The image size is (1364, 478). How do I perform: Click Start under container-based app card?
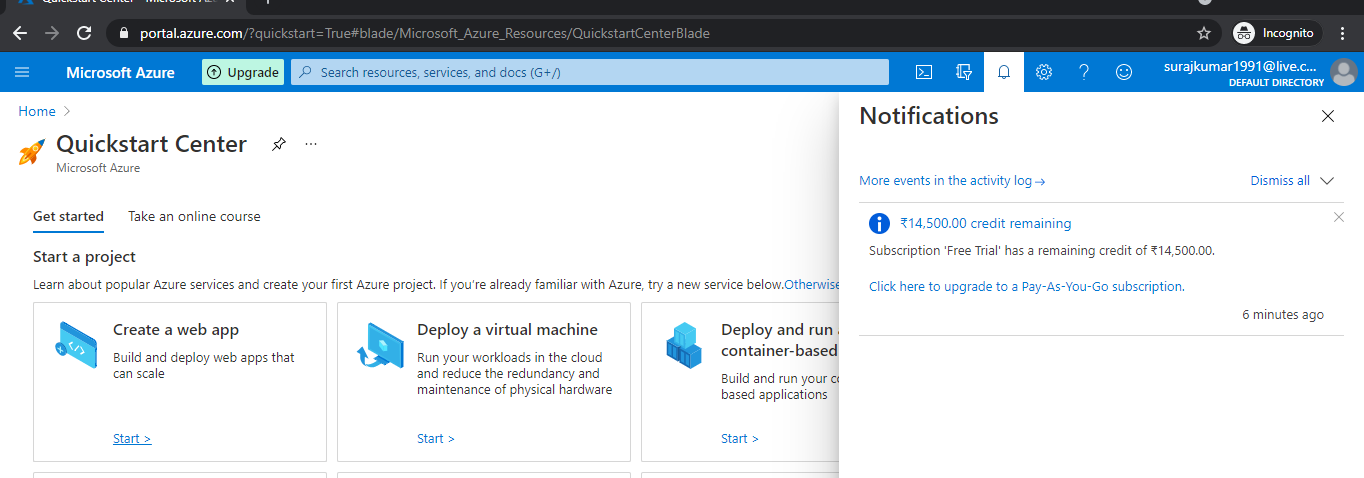[x=740, y=438]
